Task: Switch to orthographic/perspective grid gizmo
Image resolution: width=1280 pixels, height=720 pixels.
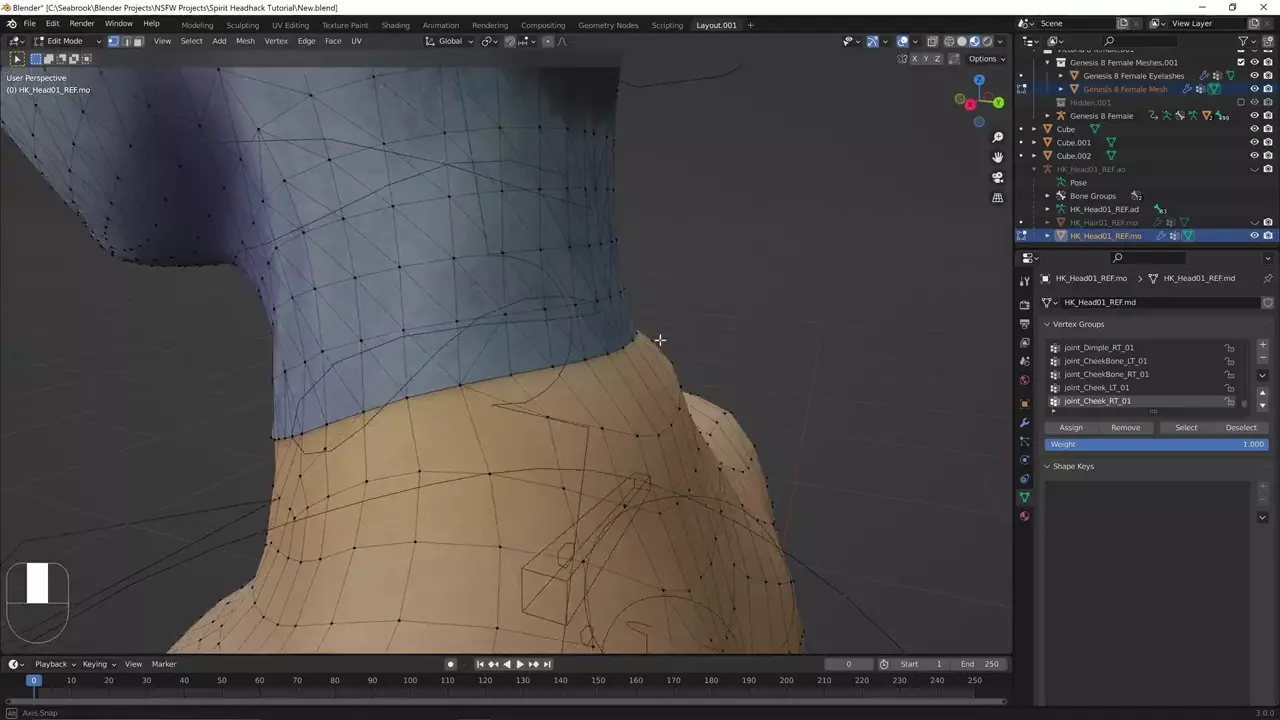Action: (x=997, y=198)
